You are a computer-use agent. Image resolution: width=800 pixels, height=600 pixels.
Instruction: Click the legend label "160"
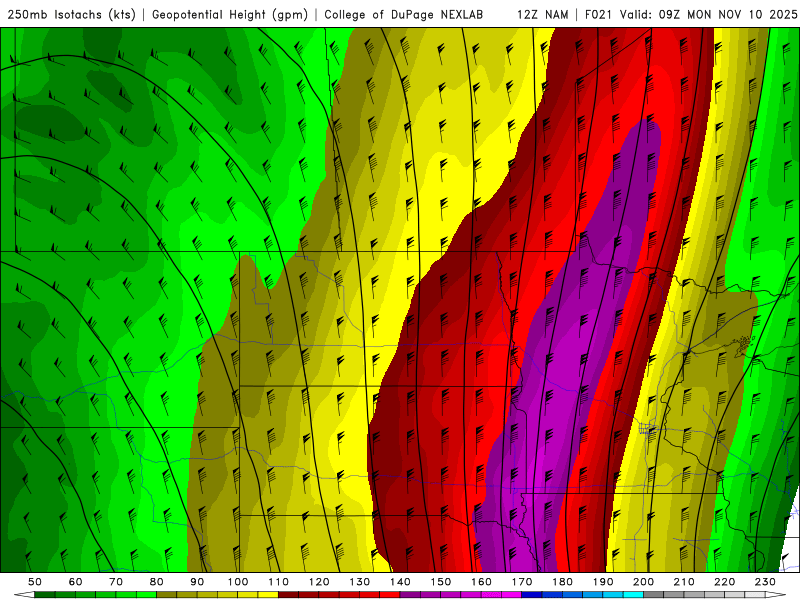[481, 582]
